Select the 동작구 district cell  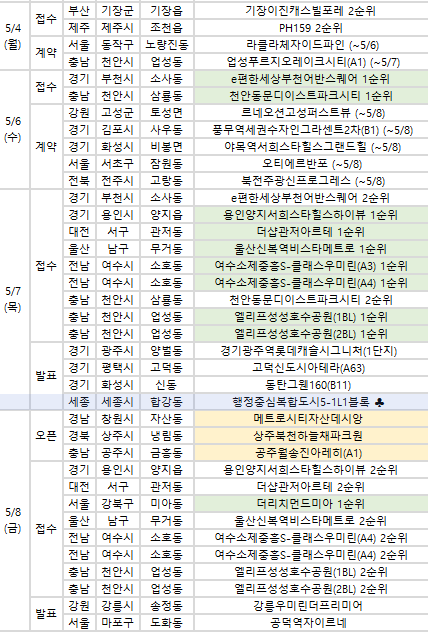117,45
